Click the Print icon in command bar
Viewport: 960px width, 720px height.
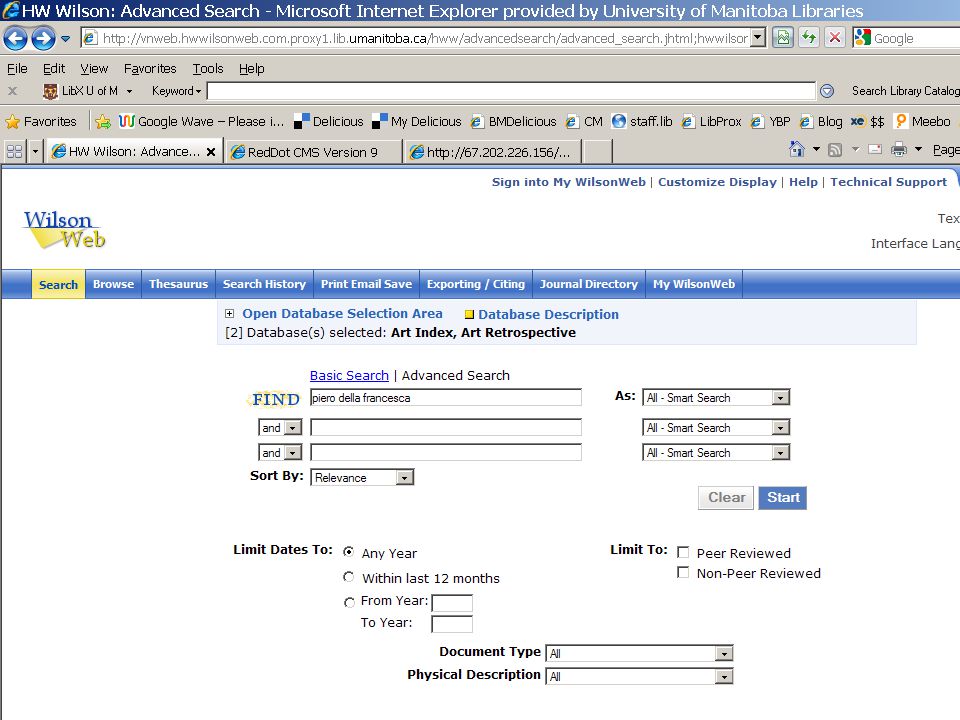coord(899,149)
